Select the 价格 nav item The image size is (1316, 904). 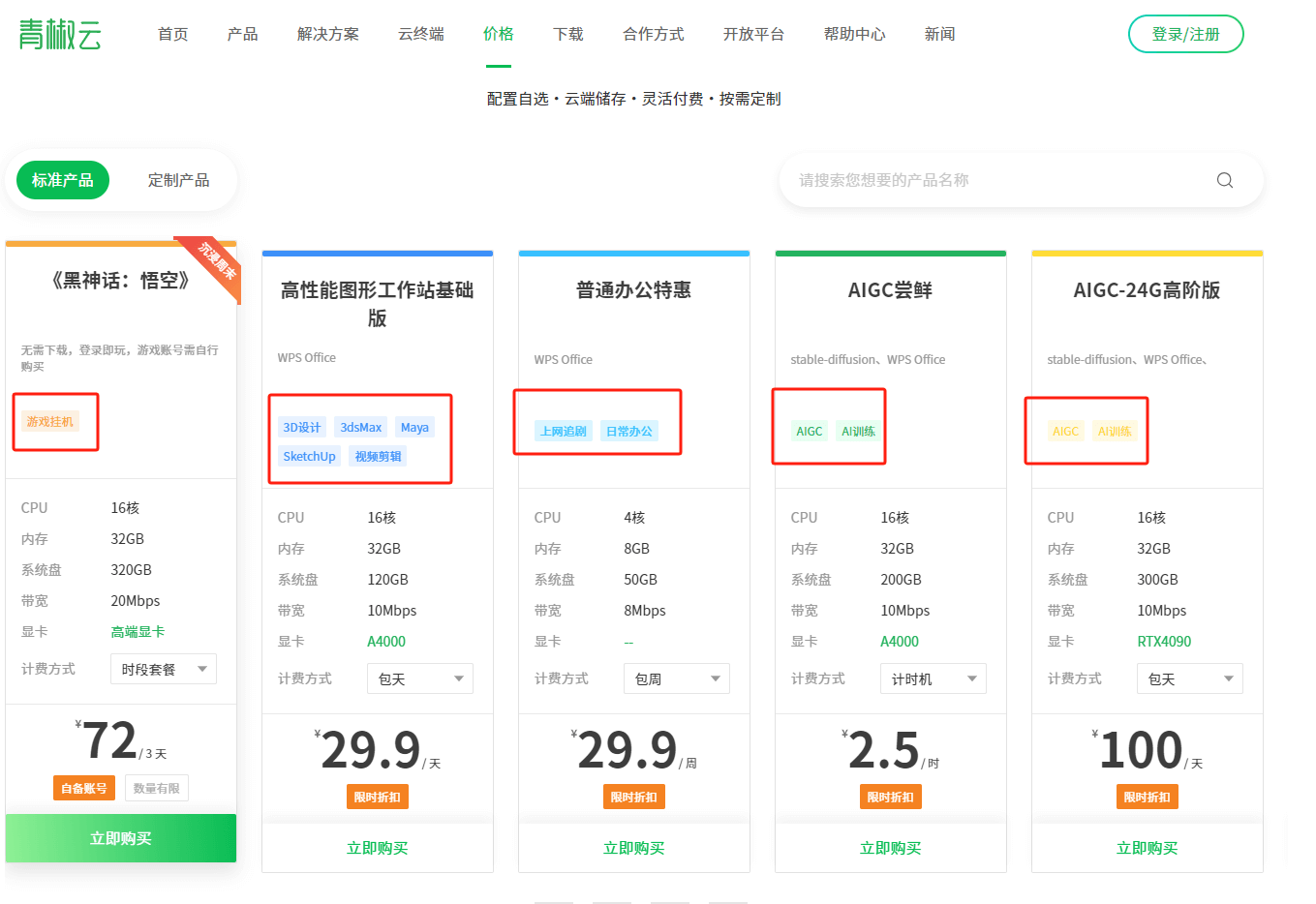(x=499, y=34)
